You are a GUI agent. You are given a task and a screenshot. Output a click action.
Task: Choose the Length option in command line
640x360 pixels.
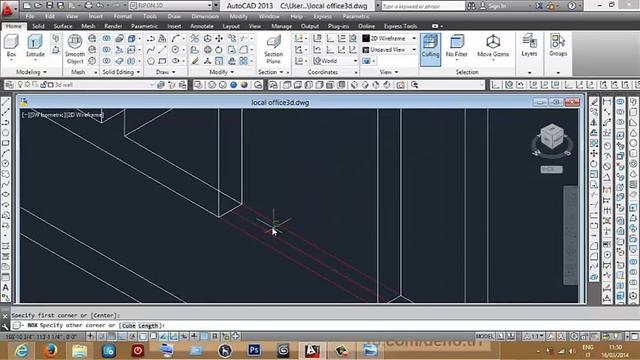(x=148, y=326)
